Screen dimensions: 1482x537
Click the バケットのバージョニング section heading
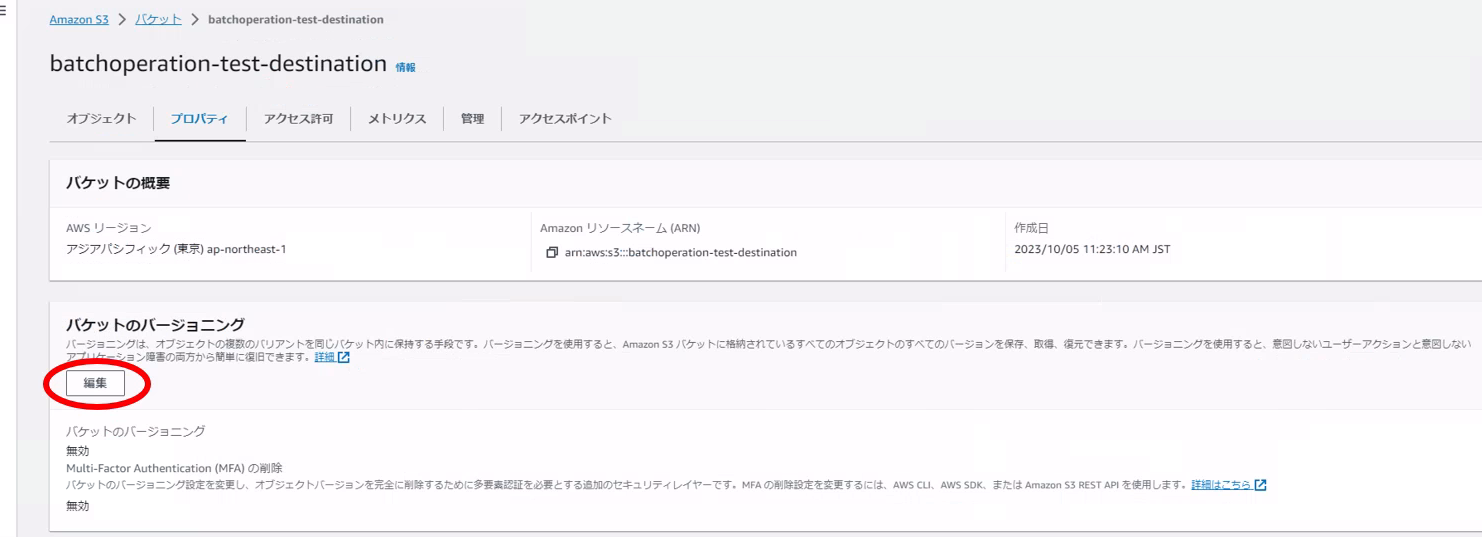tap(155, 325)
